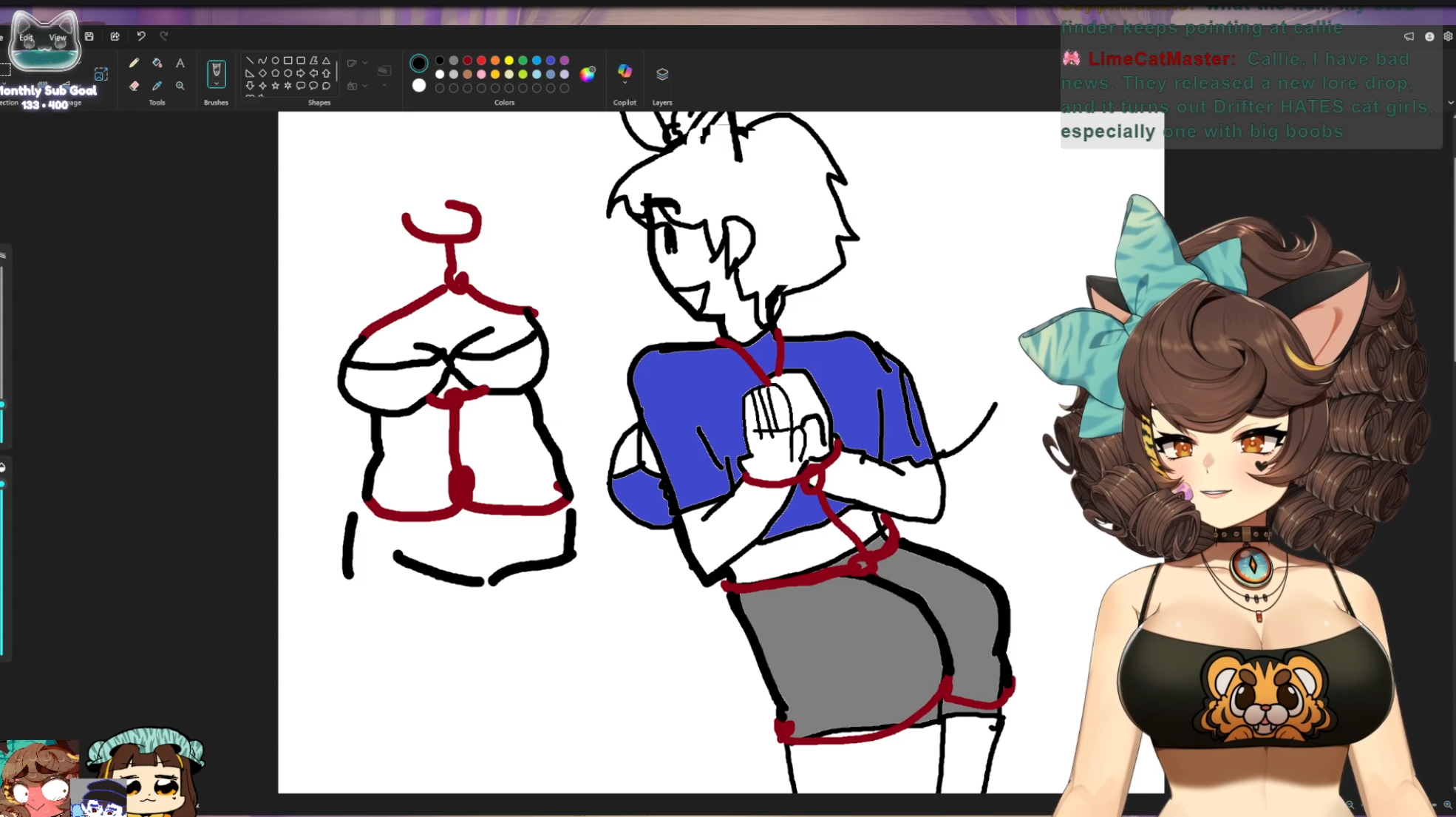Screen dimensions: 1456x817
Task: Select the Eraser tool
Action: (134, 86)
